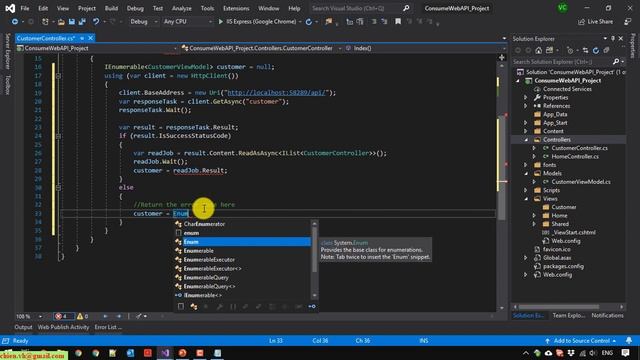Expand the References node
640x360 pixels.
(x=525, y=106)
